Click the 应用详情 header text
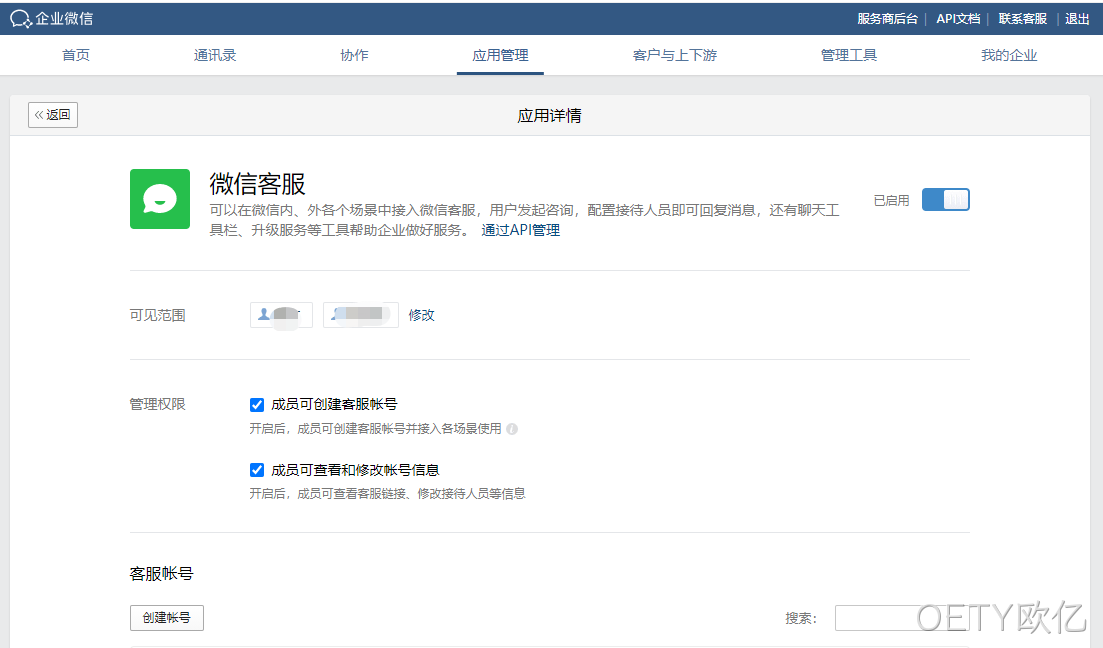Viewport: 1103px width, 648px height. coord(549,115)
